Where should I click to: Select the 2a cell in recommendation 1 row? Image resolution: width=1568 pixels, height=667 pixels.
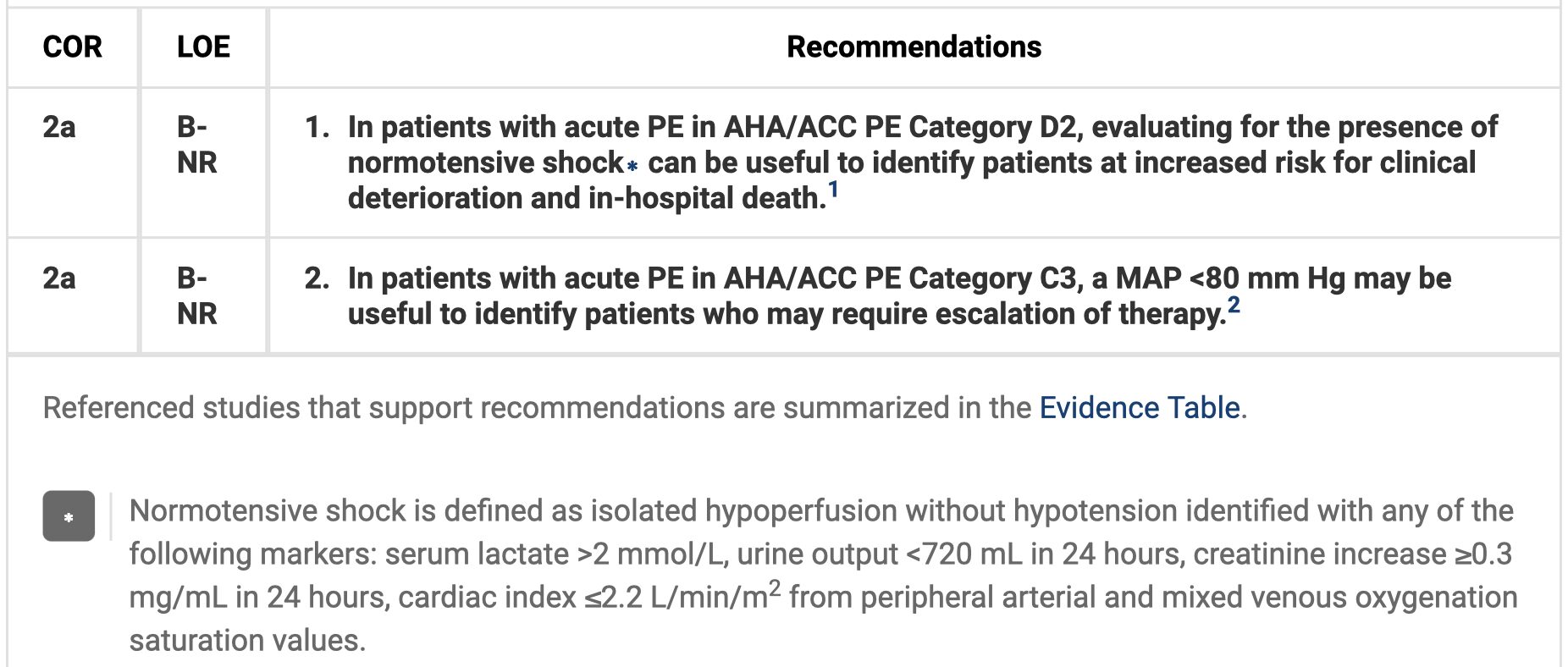(59, 128)
